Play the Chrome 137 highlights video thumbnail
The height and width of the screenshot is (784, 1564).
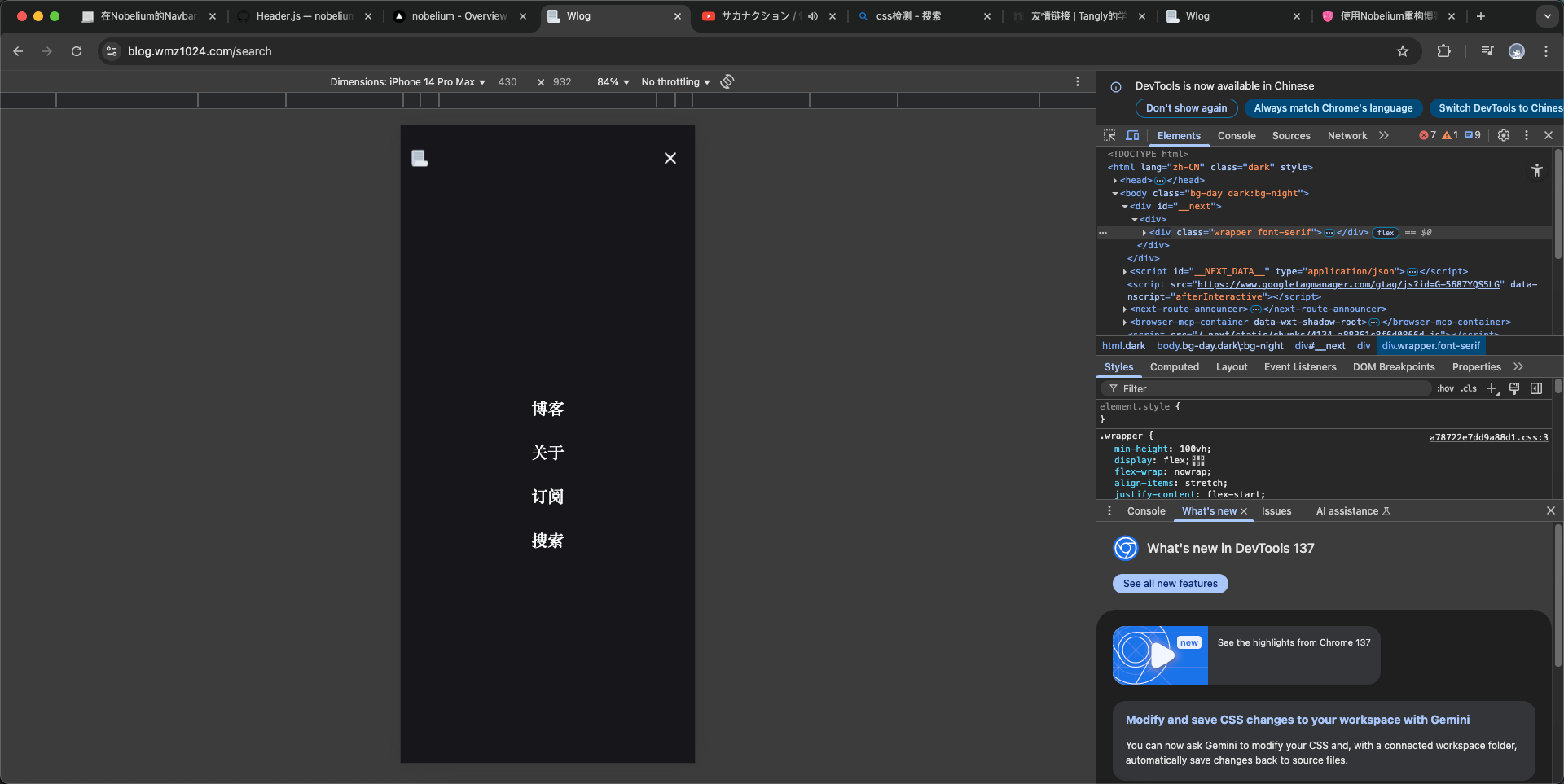1160,655
